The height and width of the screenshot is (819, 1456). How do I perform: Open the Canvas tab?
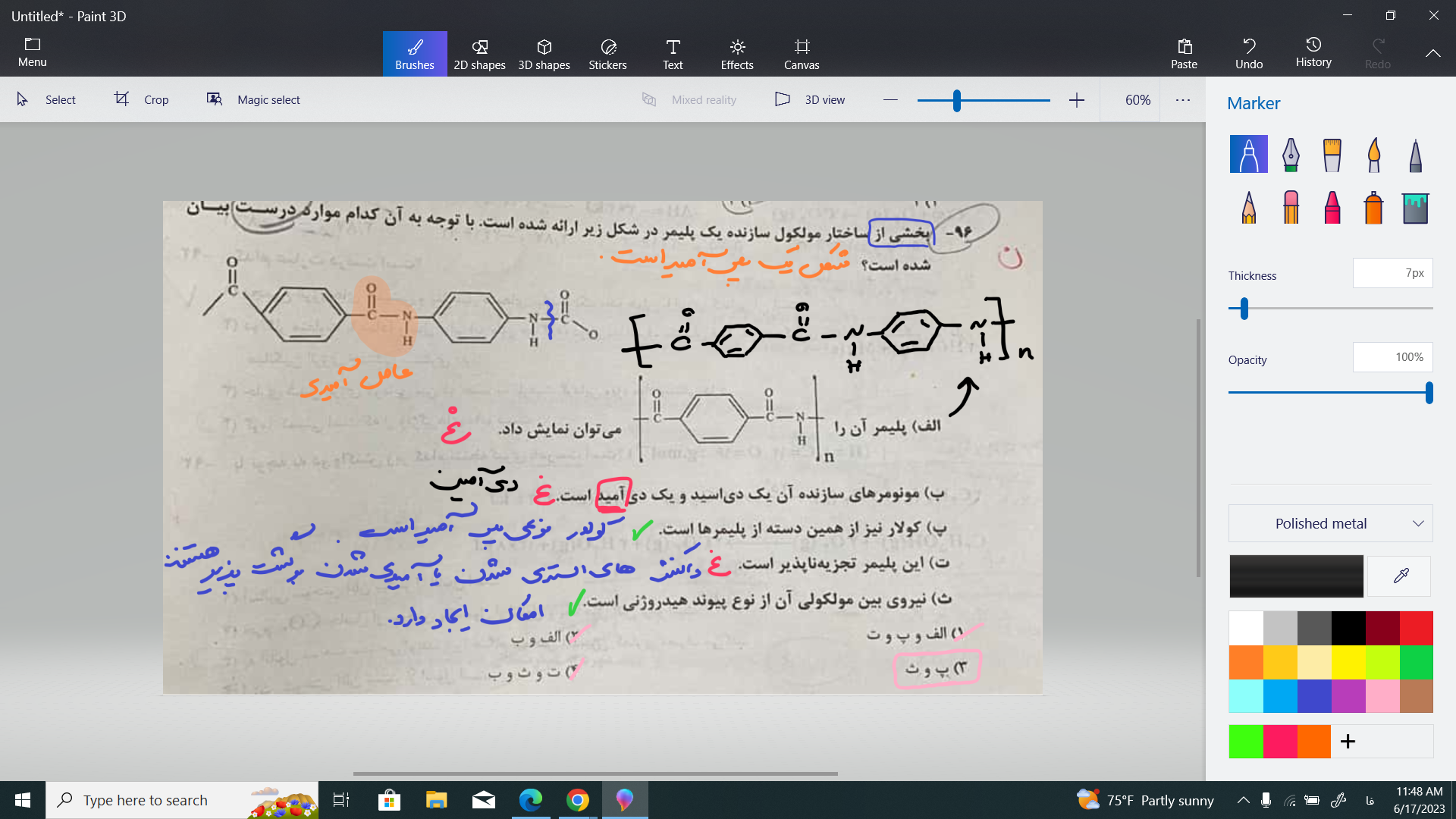[802, 54]
